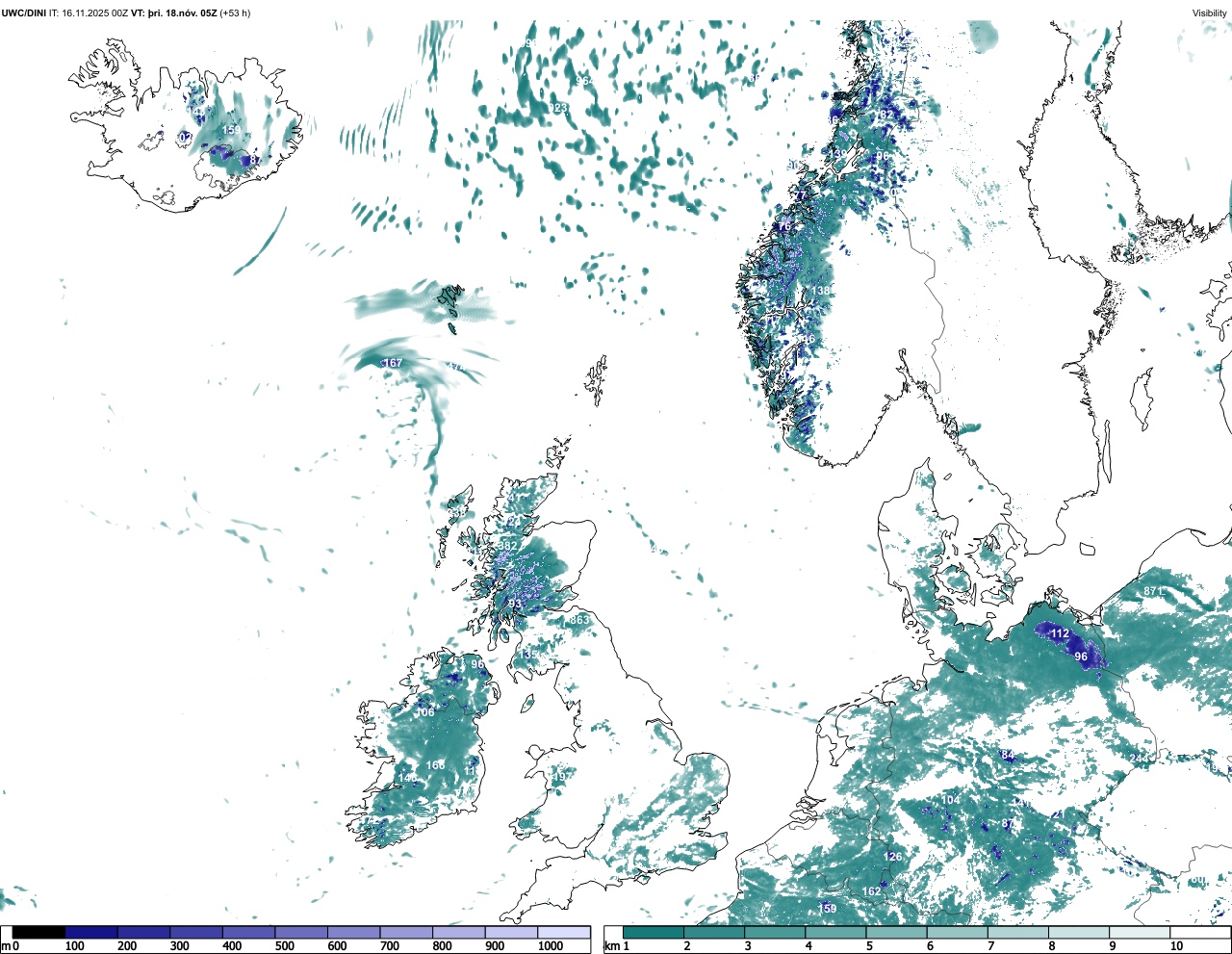This screenshot has width=1232, height=954.
Task: Select the palest lavender swatch after 1000 m
Action: (x=564, y=932)
